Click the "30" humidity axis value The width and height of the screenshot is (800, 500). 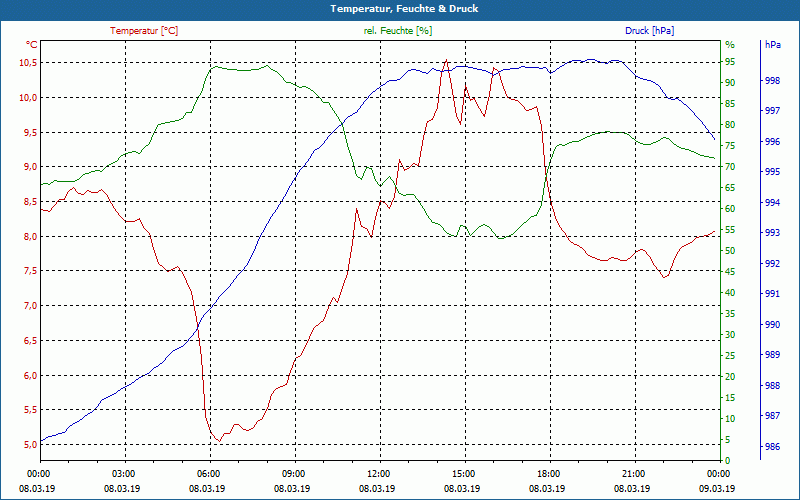tap(730, 335)
